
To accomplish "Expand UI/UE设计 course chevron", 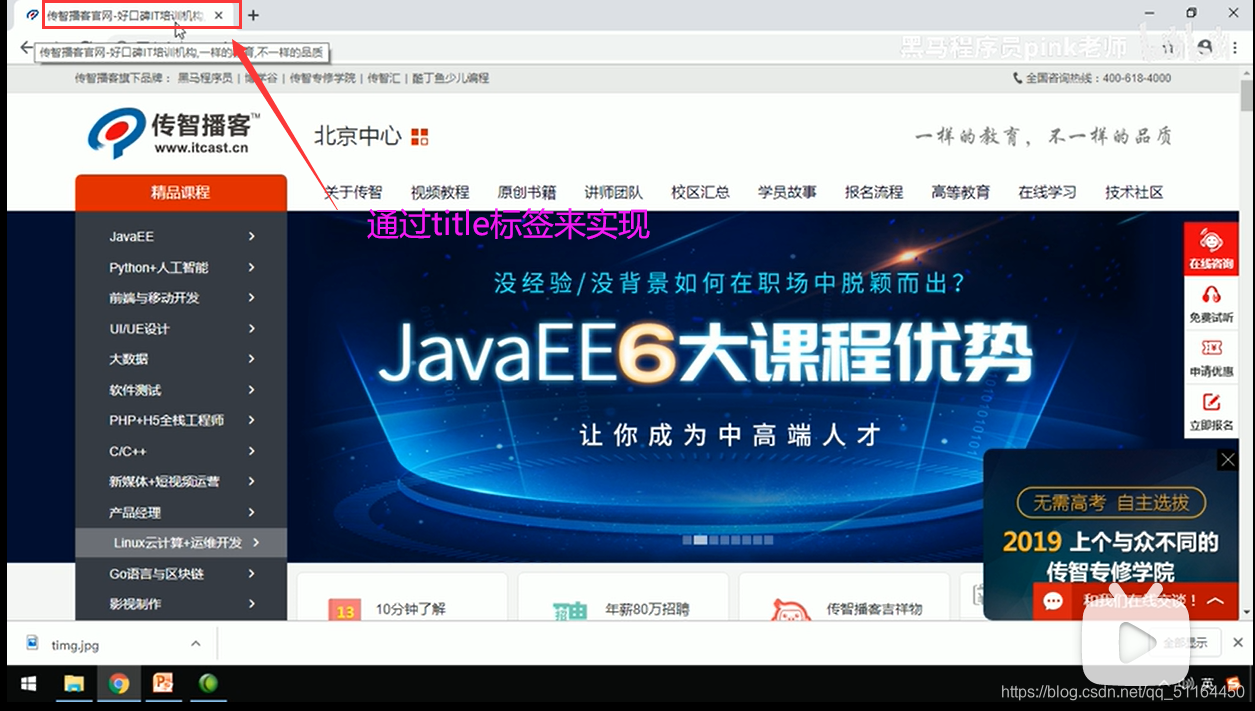I will [252, 329].
